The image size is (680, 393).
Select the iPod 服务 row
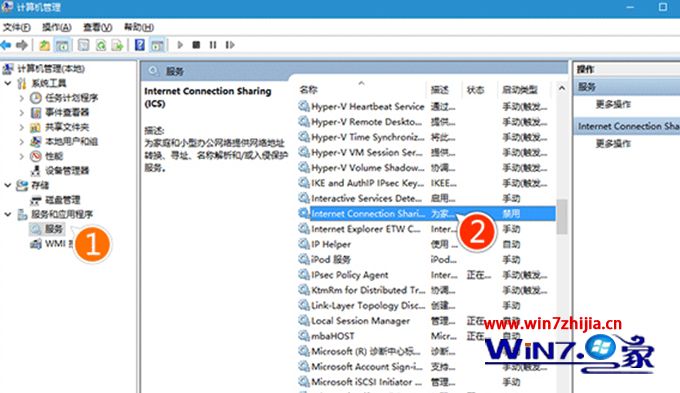[x=426, y=259]
